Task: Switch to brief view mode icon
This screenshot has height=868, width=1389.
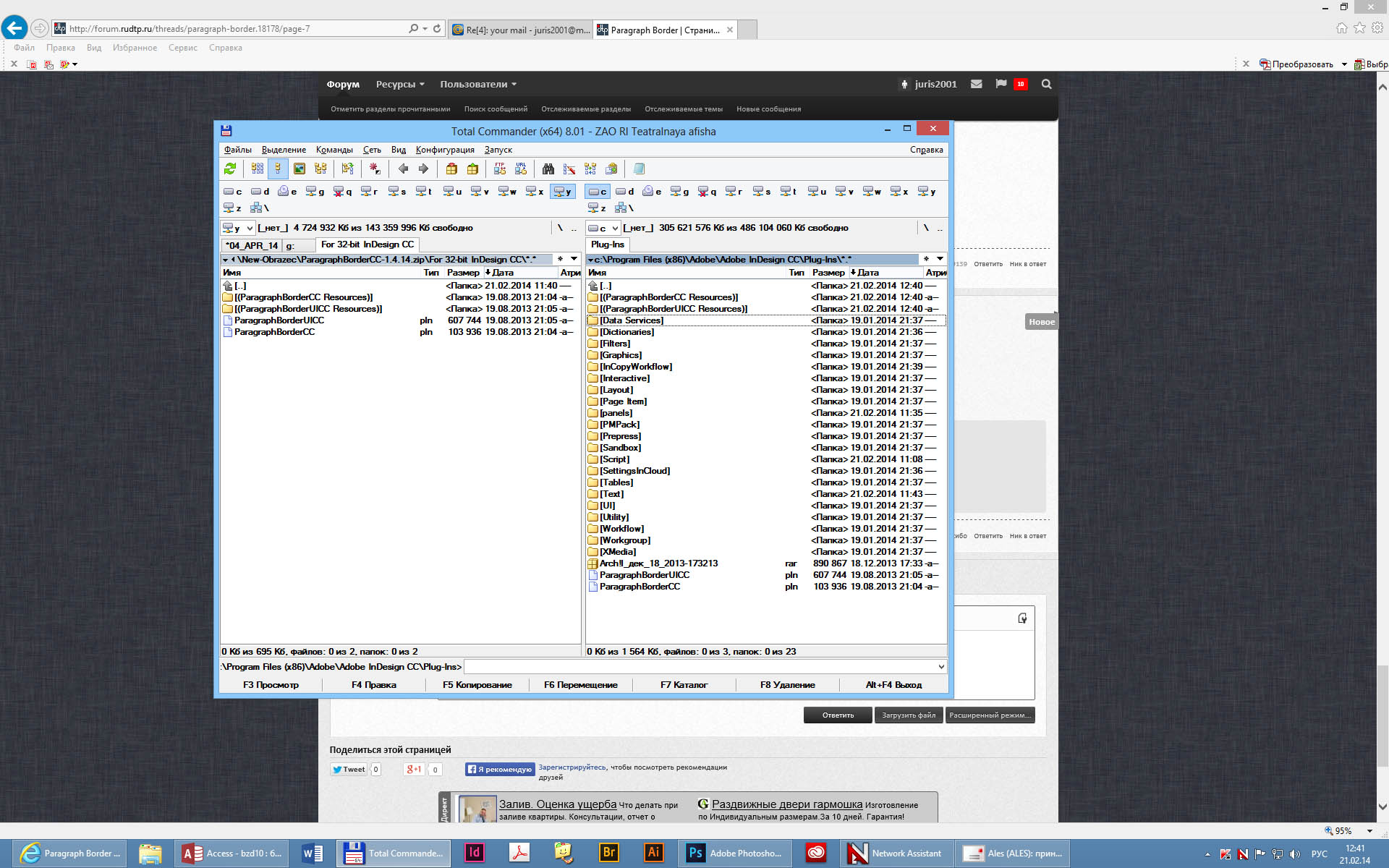Action: [258, 169]
